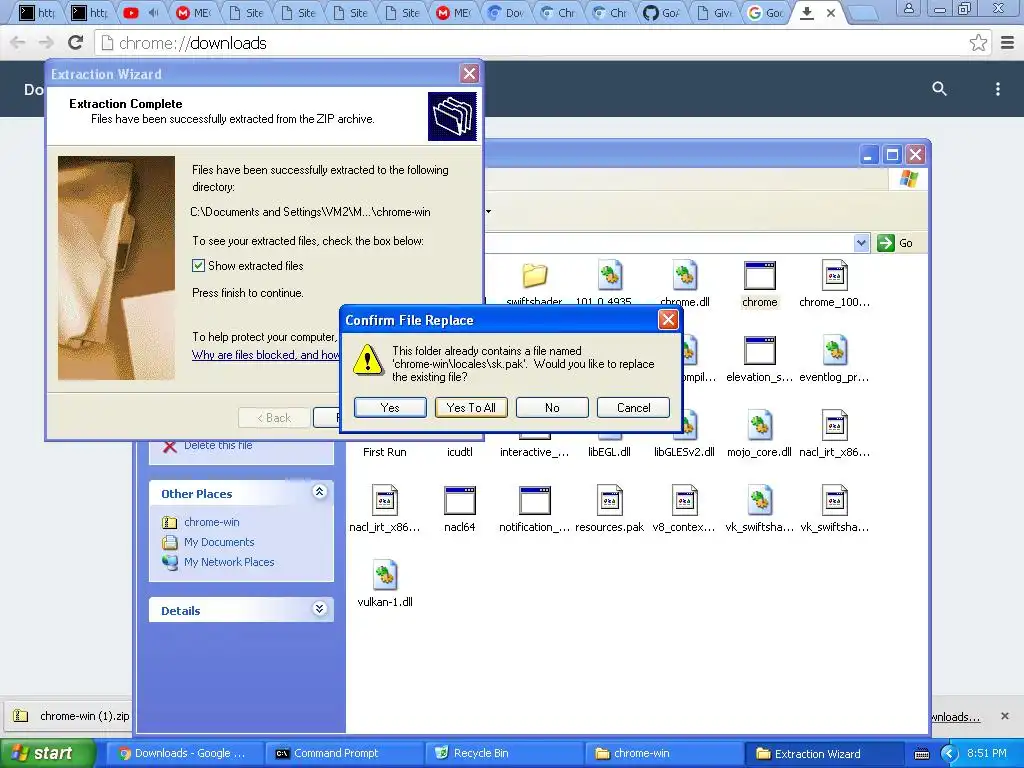
Task: Switch to Command Prompt taskbar item
Action: (344, 754)
